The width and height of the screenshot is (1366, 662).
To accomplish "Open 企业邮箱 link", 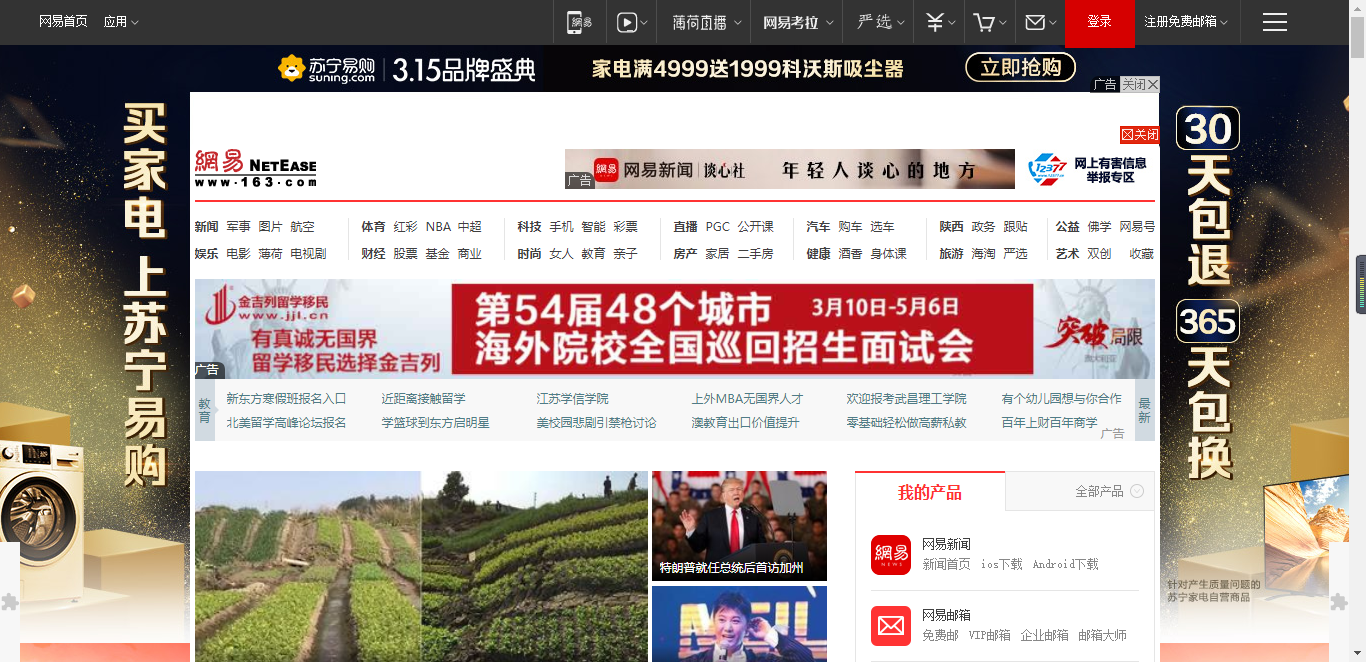I will [x=1044, y=635].
